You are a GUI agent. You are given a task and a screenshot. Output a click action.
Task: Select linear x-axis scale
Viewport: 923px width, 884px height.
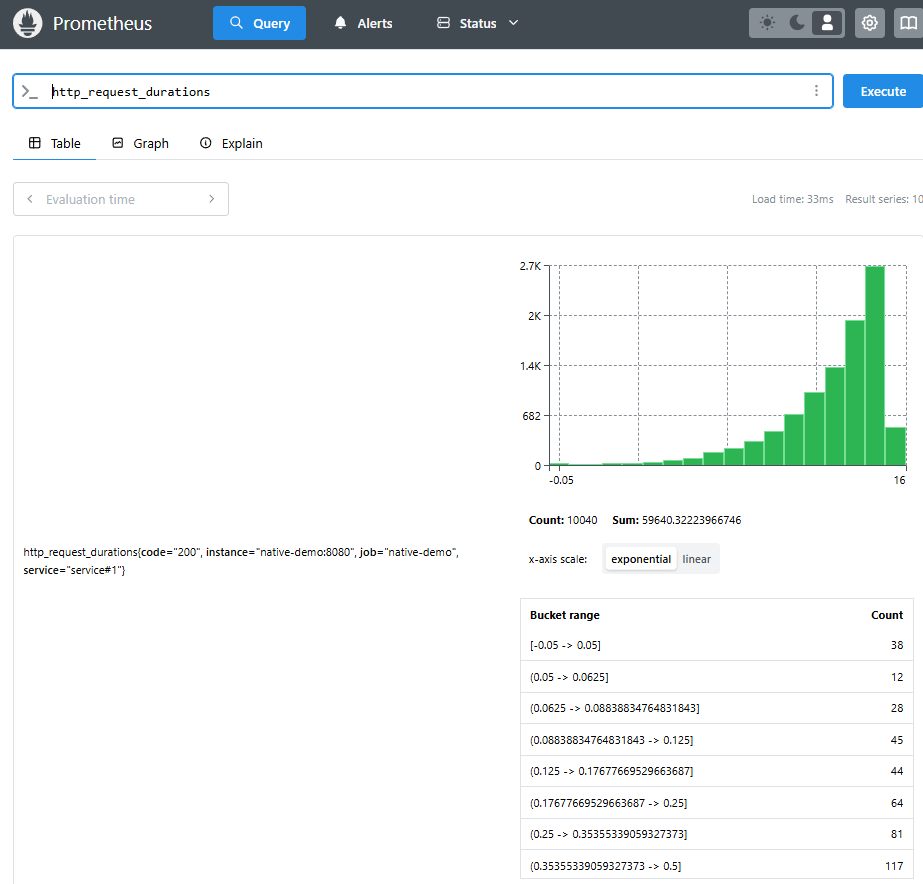[x=696, y=559]
